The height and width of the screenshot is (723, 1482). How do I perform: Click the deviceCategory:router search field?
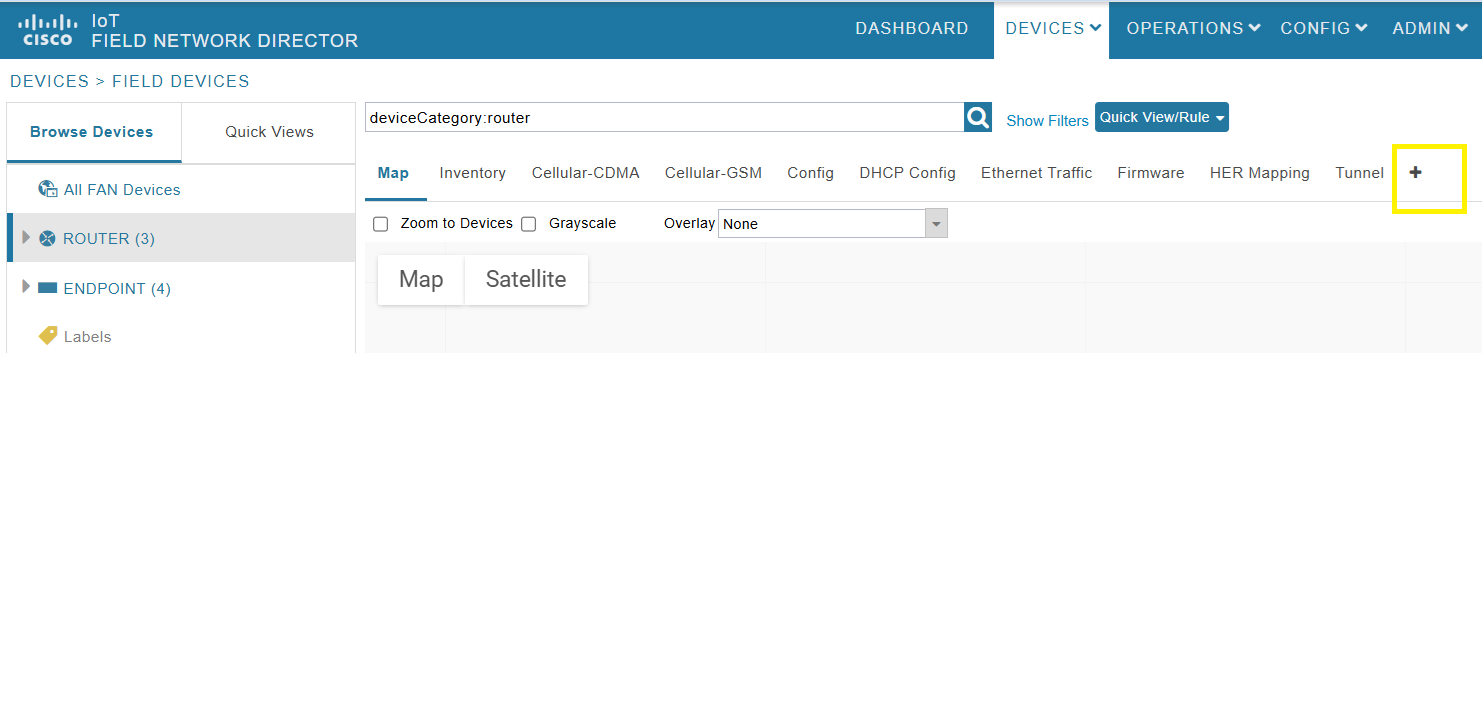(664, 117)
